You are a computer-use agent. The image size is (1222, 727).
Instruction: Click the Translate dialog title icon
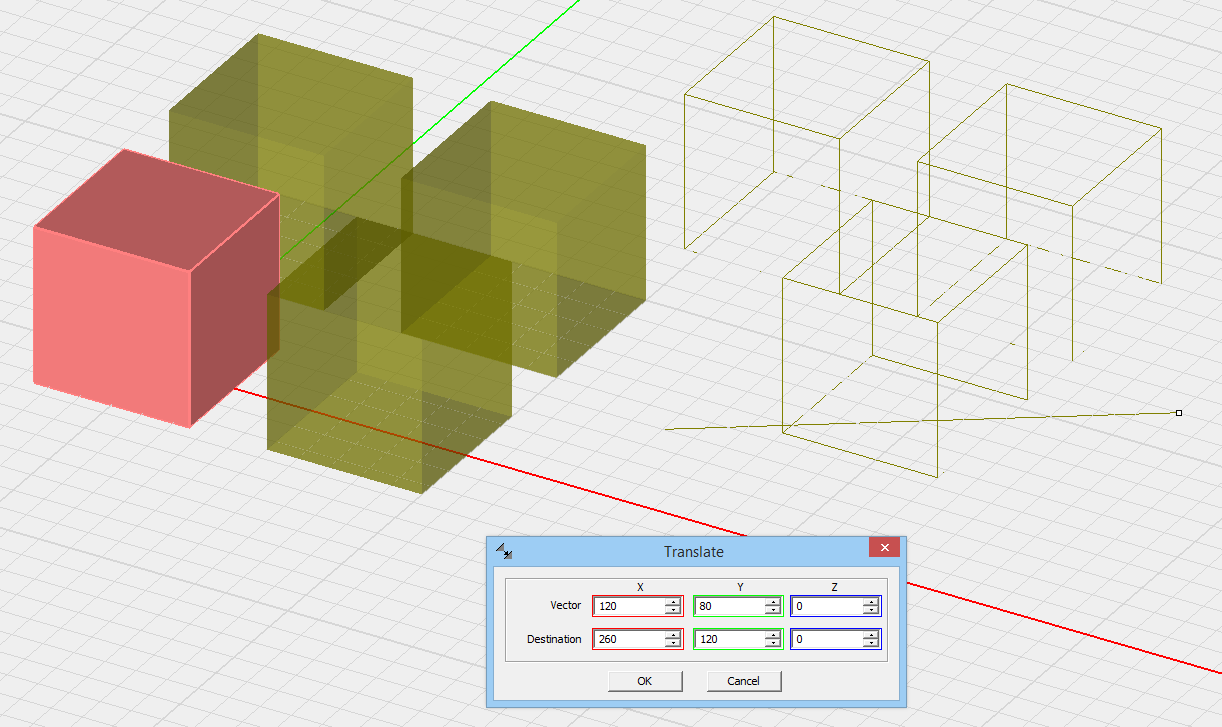pyautogui.click(x=504, y=551)
